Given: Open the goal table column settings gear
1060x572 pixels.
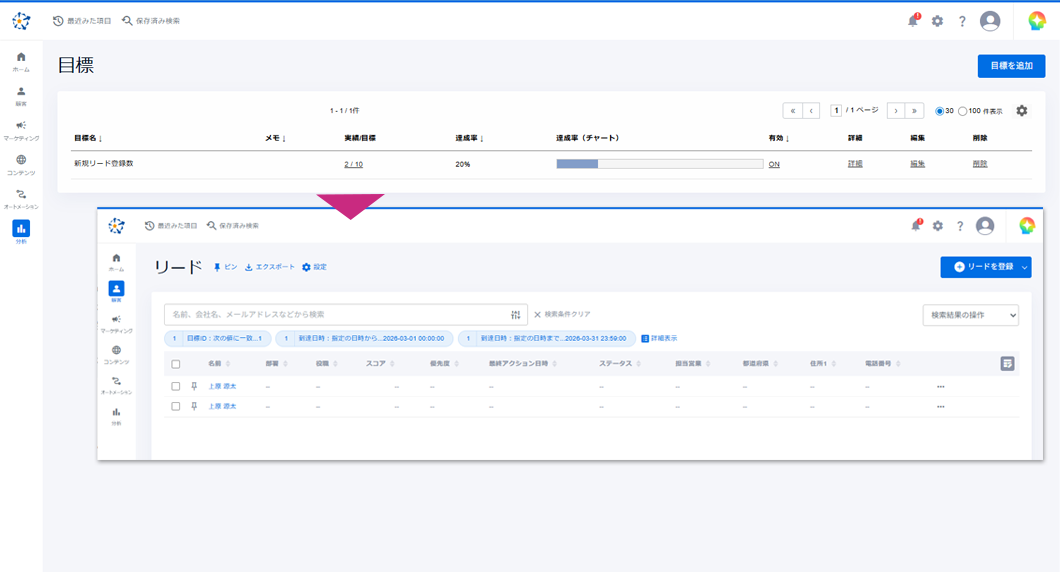Looking at the screenshot, I should pos(1021,111).
